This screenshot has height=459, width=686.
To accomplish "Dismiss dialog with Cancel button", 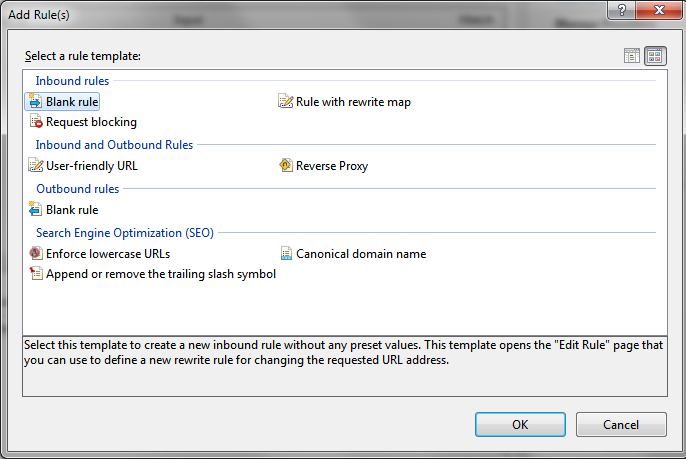I will [621, 424].
